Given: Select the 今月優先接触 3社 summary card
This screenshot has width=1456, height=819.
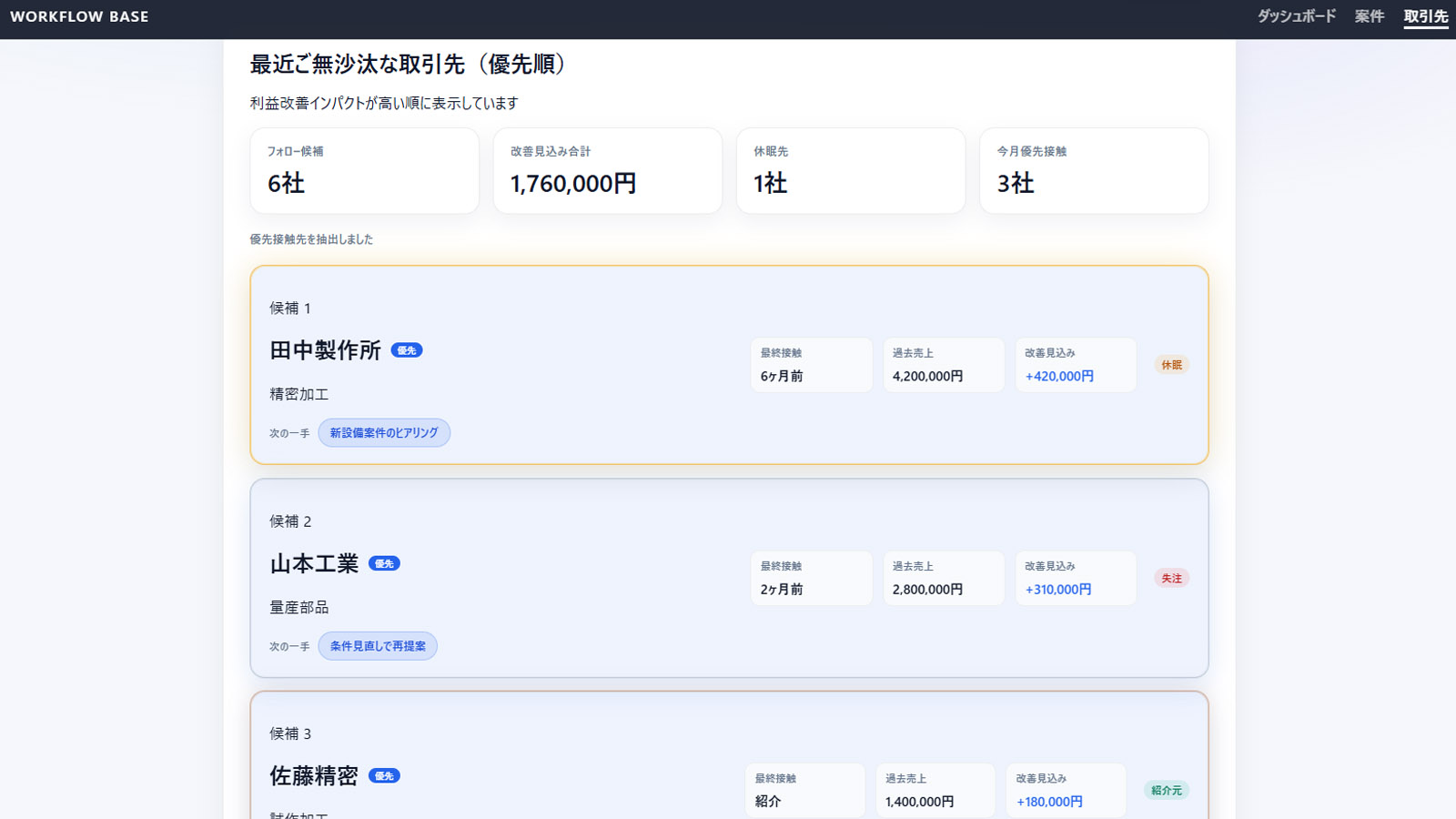Looking at the screenshot, I should click(x=1094, y=171).
